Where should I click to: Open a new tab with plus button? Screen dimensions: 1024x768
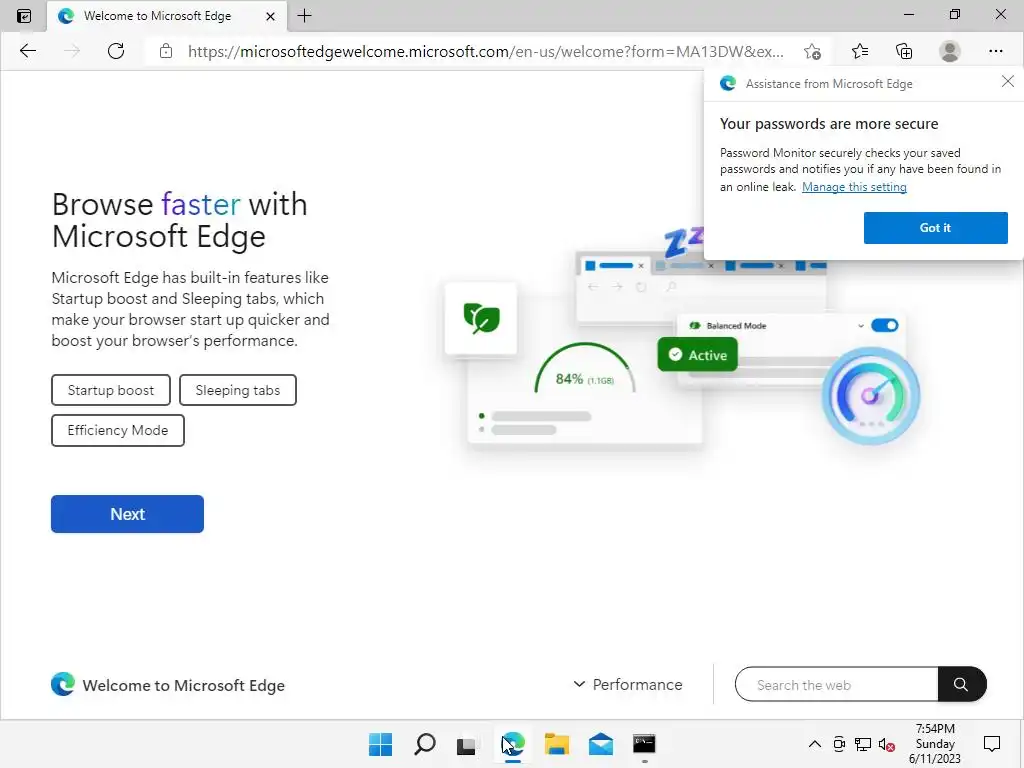[304, 16]
